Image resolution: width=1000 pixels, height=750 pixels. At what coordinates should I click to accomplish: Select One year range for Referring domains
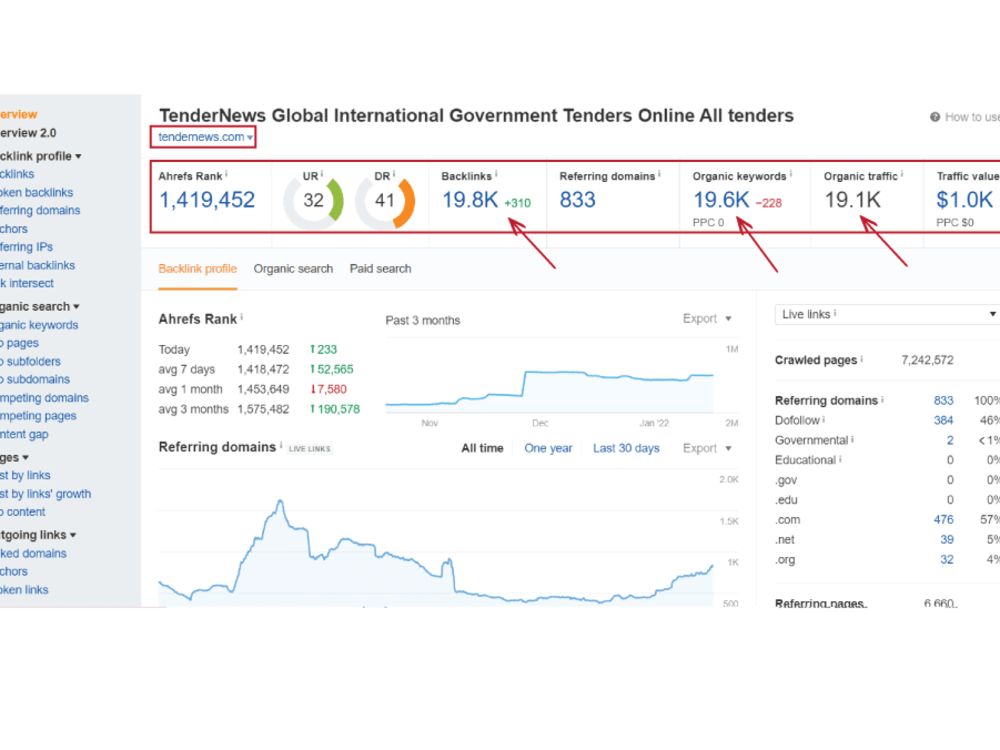tap(548, 448)
